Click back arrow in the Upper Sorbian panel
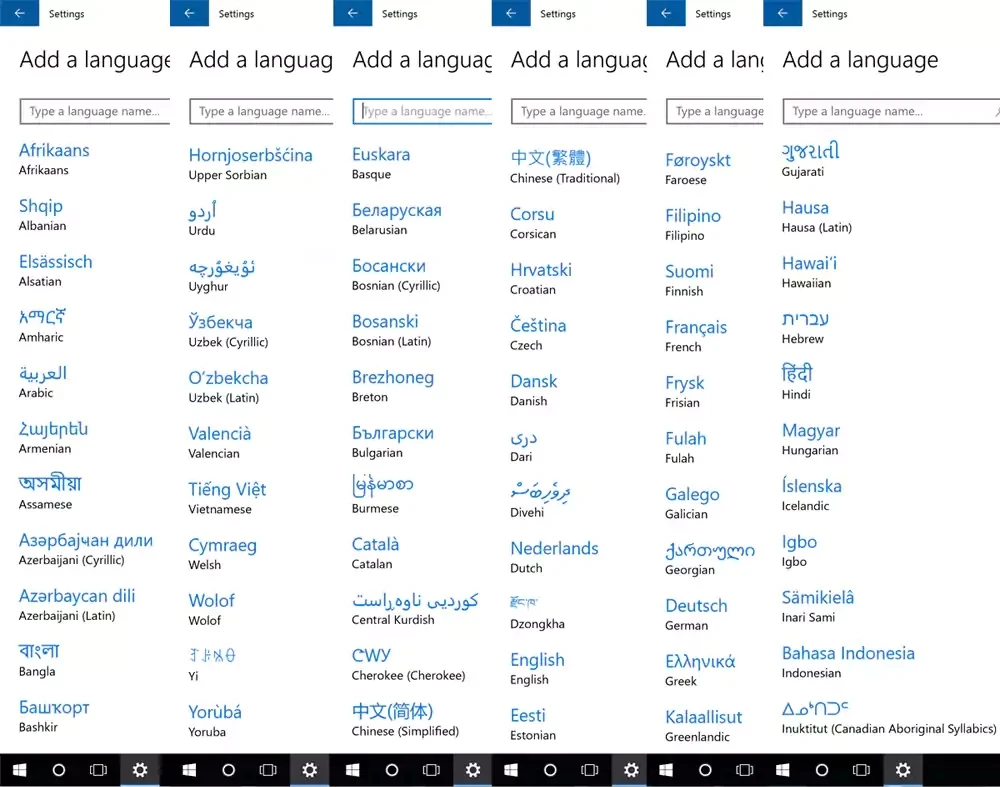This screenshot has width=1000, height=787. point(189,13)
